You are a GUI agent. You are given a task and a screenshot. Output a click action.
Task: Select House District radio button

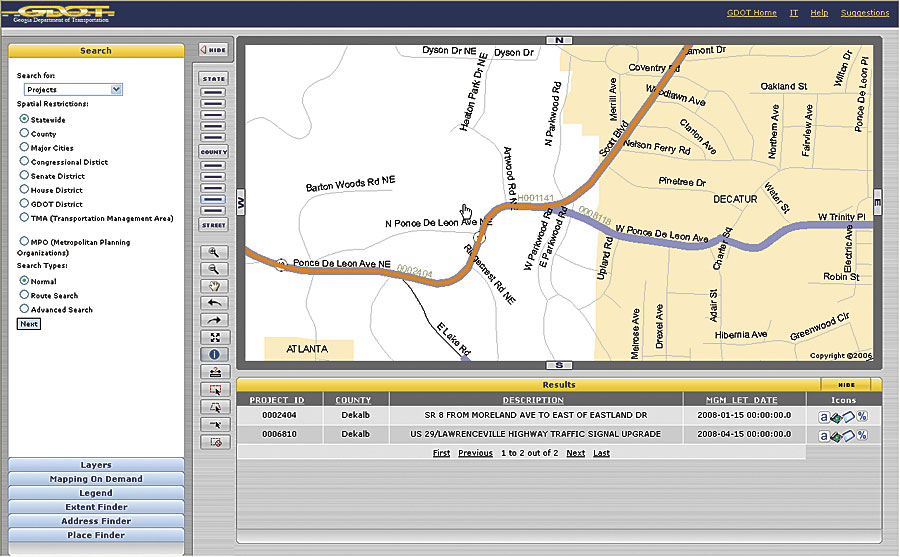point(24,189)
